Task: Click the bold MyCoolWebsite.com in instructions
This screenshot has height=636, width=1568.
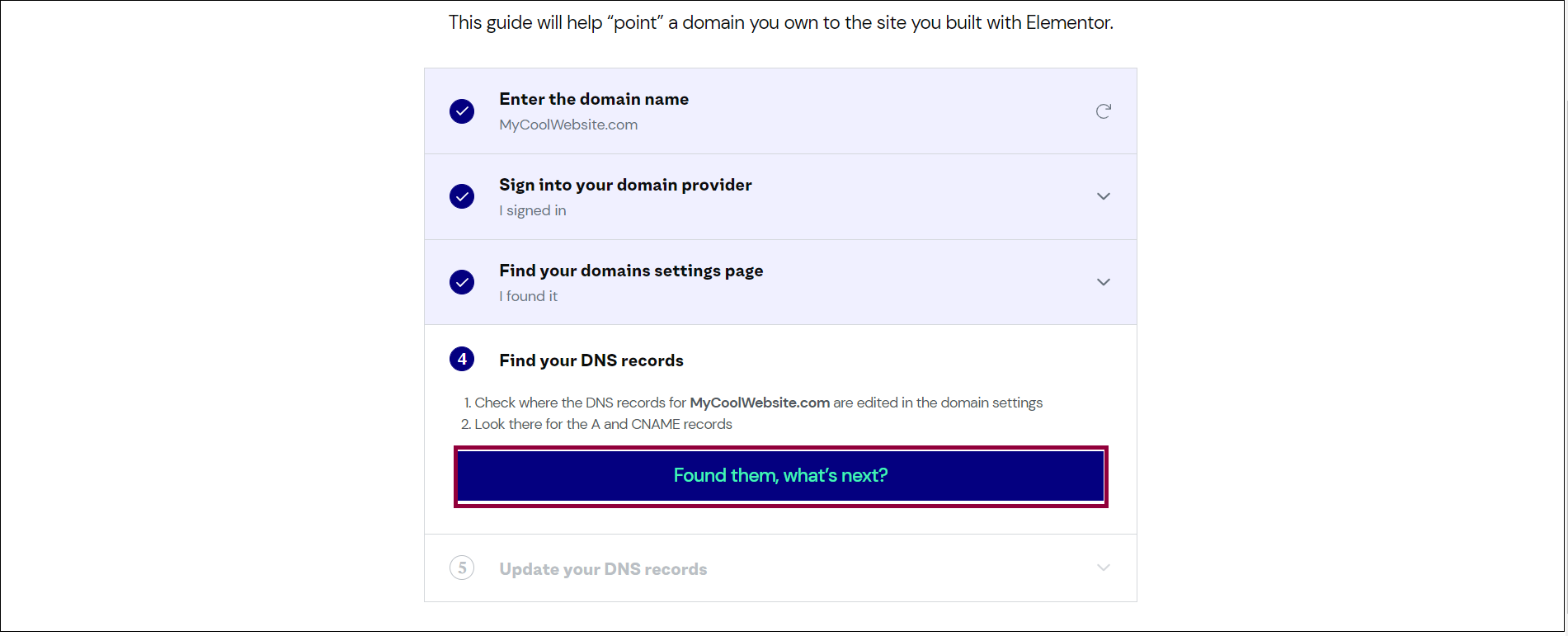Action: coord(760,403)
